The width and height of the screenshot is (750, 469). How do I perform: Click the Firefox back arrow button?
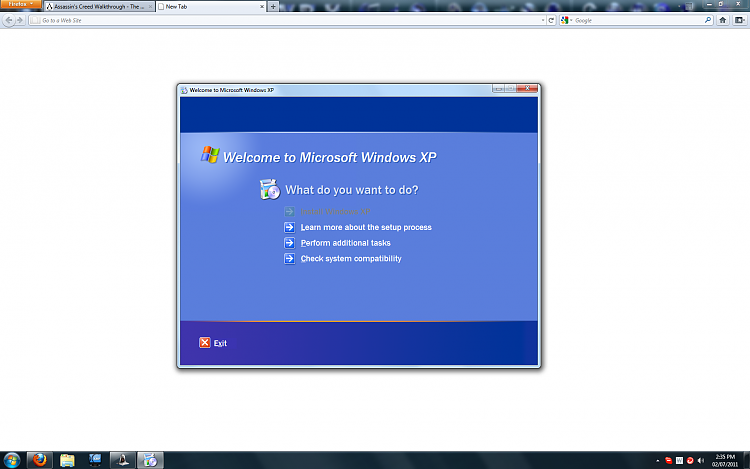point(9,20)
